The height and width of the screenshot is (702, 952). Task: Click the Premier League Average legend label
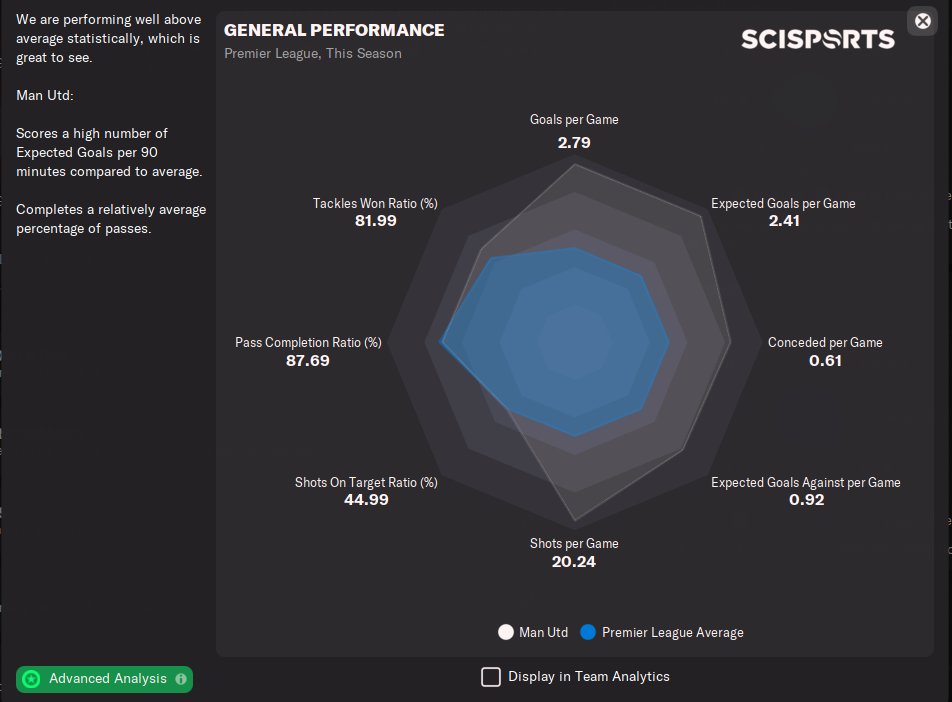672,632
